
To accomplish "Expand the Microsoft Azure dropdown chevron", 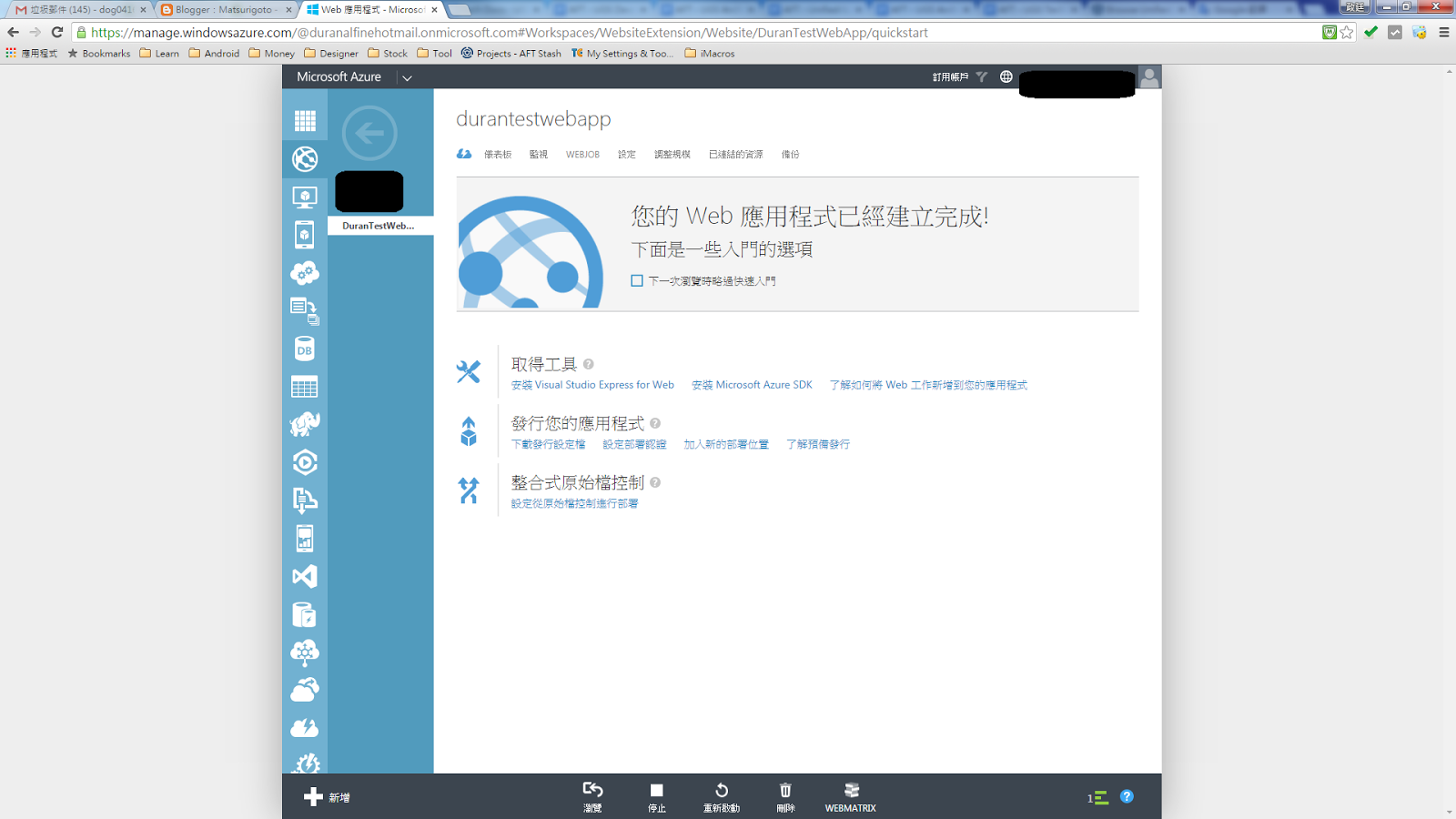I will (x=408, y=77).
